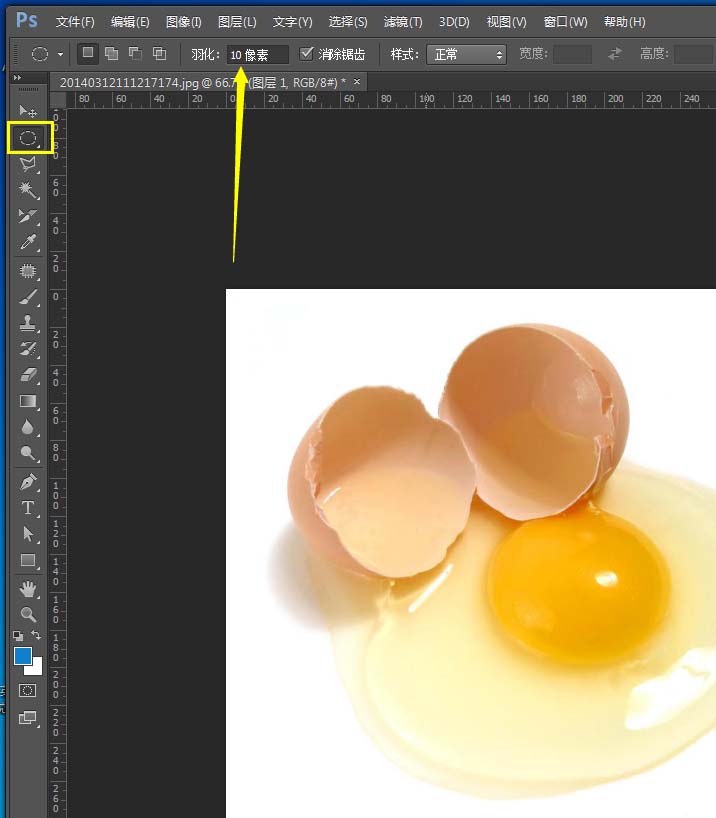
Task: Choose the Eyedropper tool
Action: (x=28, y=243)
